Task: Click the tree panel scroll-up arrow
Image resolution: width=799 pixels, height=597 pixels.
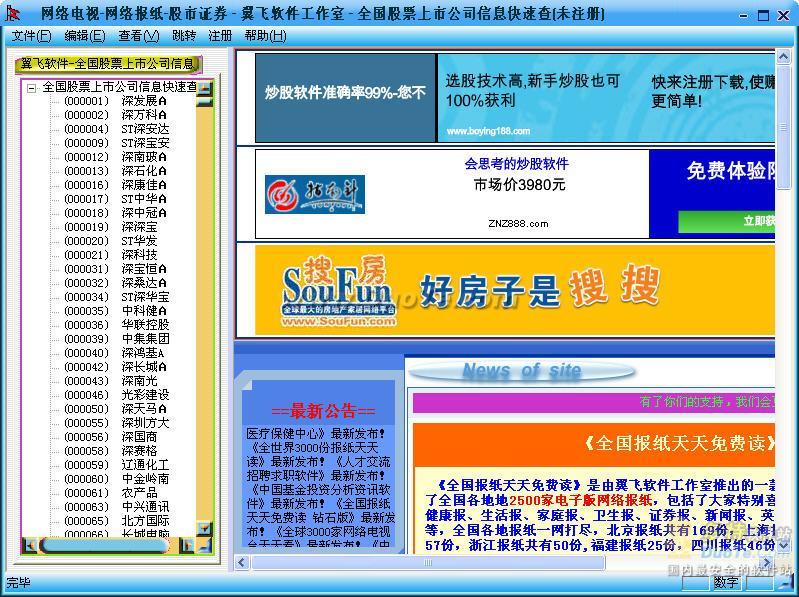Action: tap(204, 88)
